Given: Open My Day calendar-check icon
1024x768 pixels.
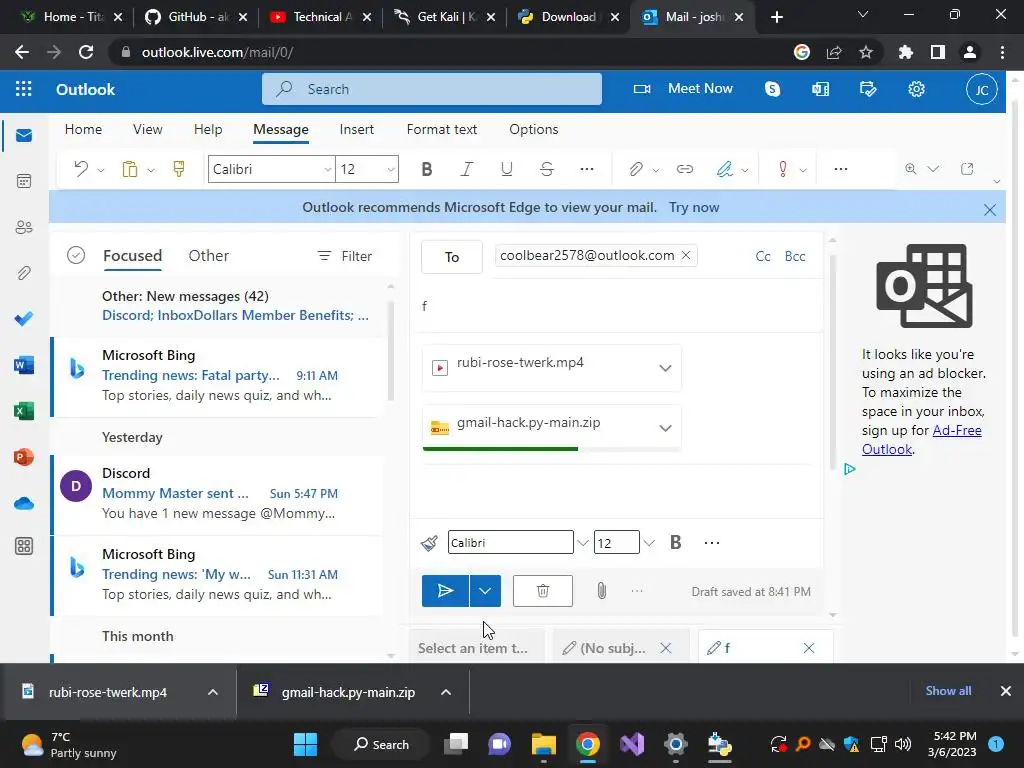Looking at the screenshot, I should click(x=868, y=89).
